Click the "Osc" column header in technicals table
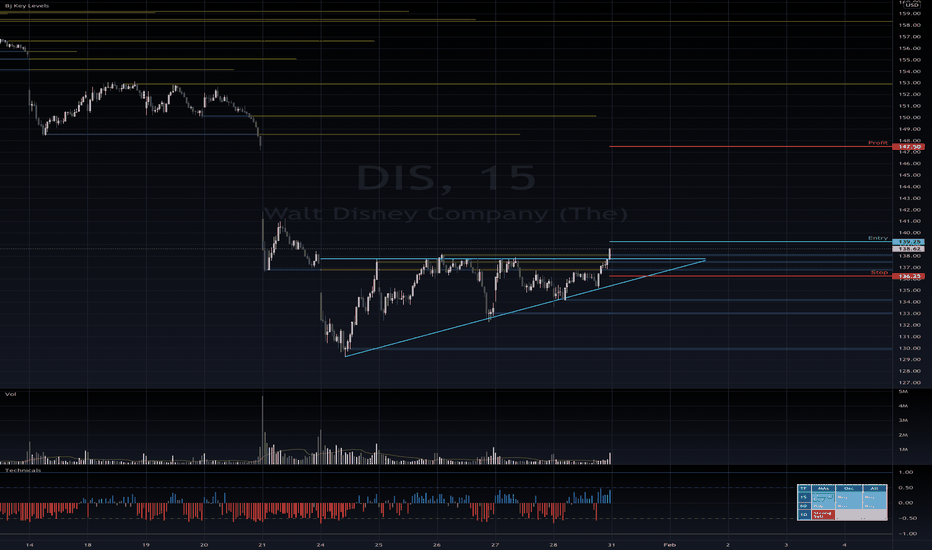This screenshot has height=550, width=932. tap(848, 488)
